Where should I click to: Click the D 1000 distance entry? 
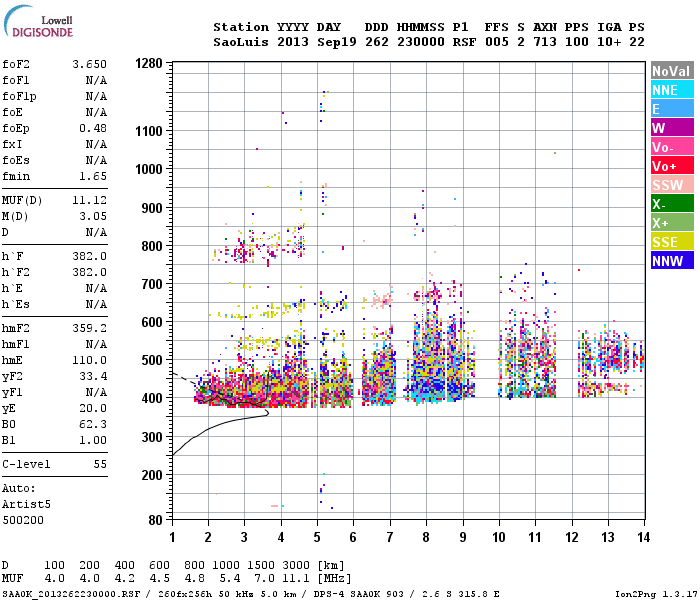coord(226,566)
